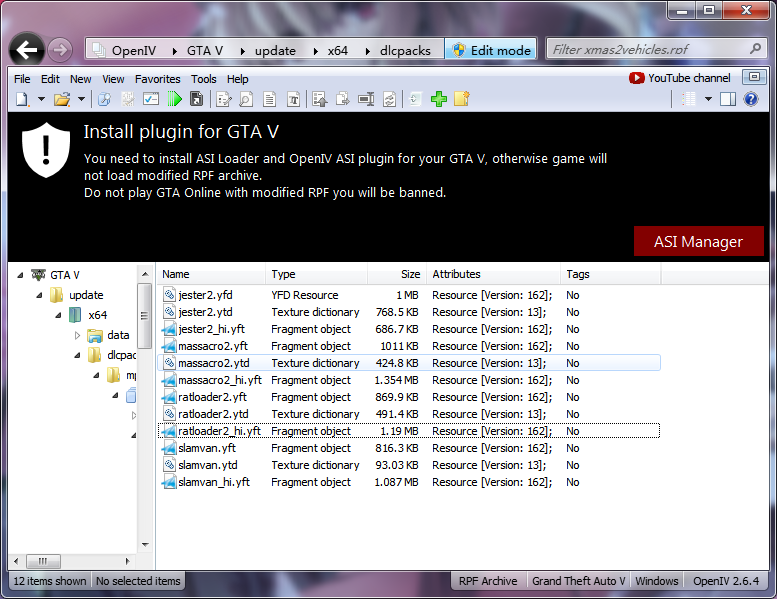Click the Filter xmas2vehicles.rpf search field
This screenshot has height=599, width=777.
click(x=656, y=49)
